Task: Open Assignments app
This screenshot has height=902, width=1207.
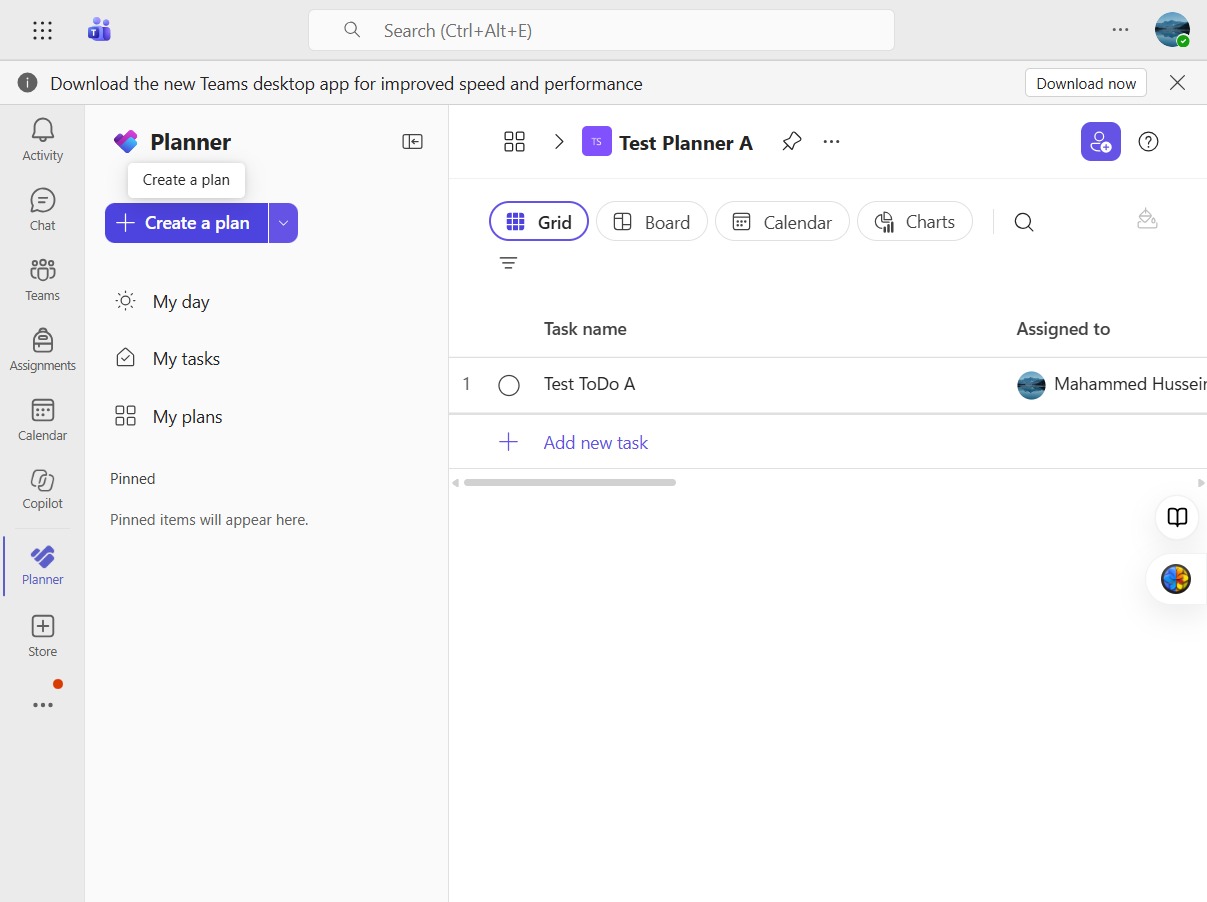Action: [43, 349]
